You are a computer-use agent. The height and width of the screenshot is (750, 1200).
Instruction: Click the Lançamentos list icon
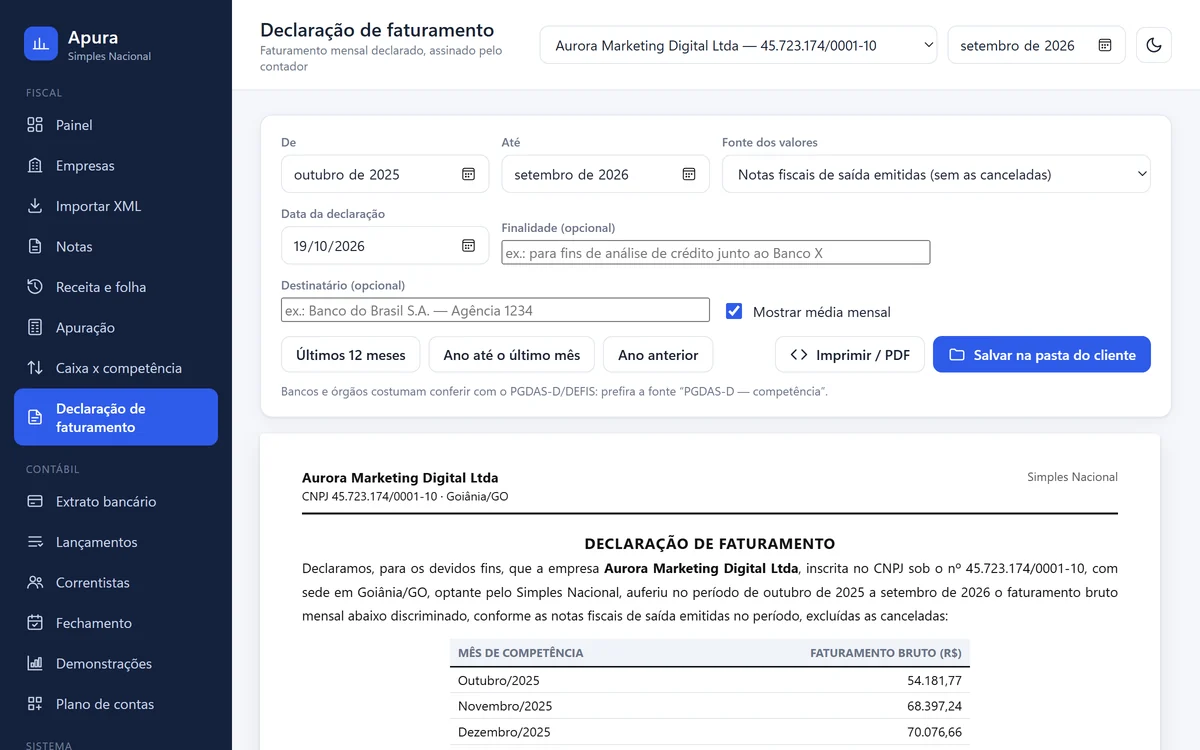coord(35,542)
